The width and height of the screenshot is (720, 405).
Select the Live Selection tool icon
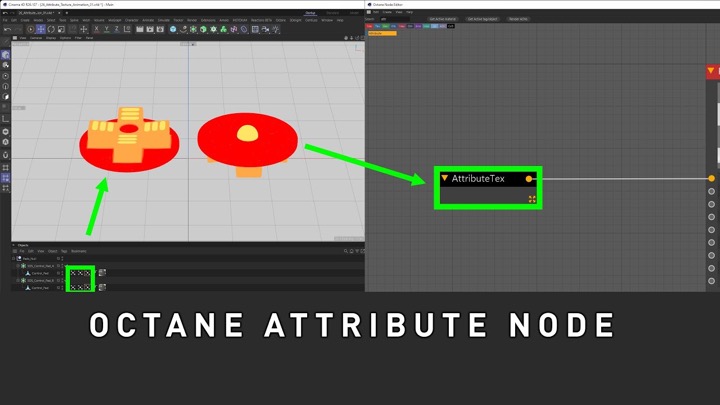30,29
